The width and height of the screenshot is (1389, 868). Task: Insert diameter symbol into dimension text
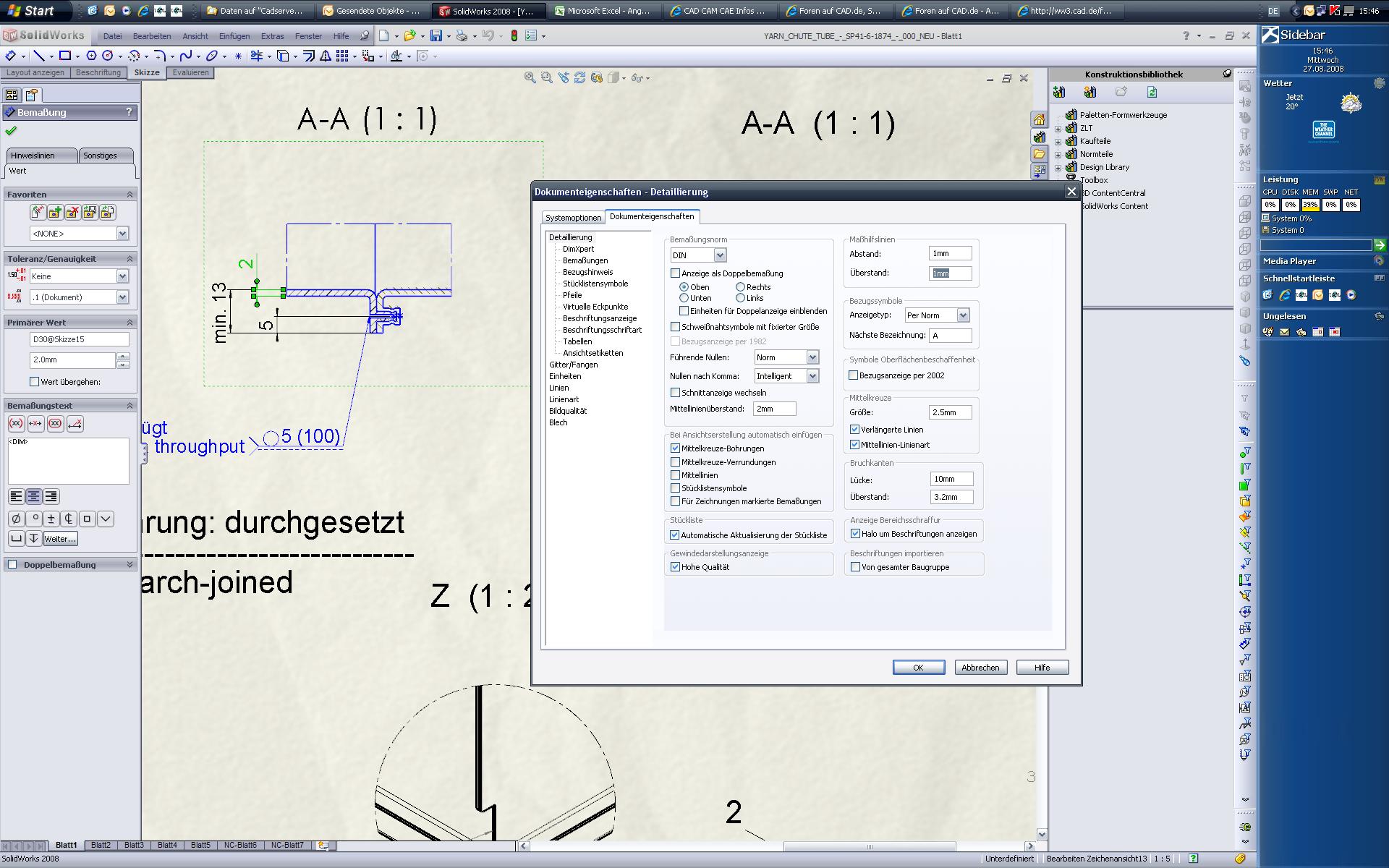16,519
